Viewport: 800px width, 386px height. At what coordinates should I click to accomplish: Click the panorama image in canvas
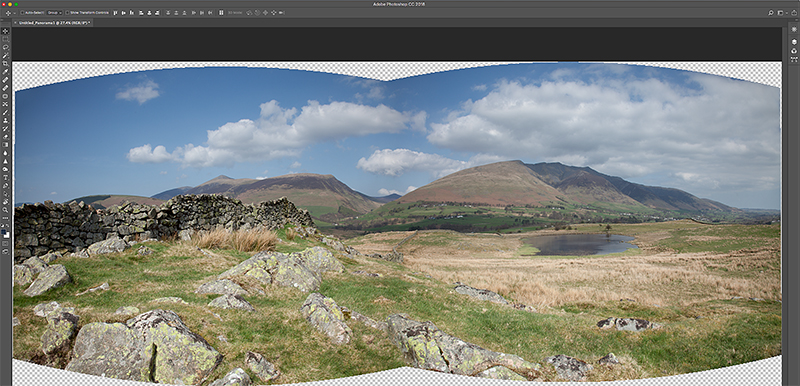397,224
